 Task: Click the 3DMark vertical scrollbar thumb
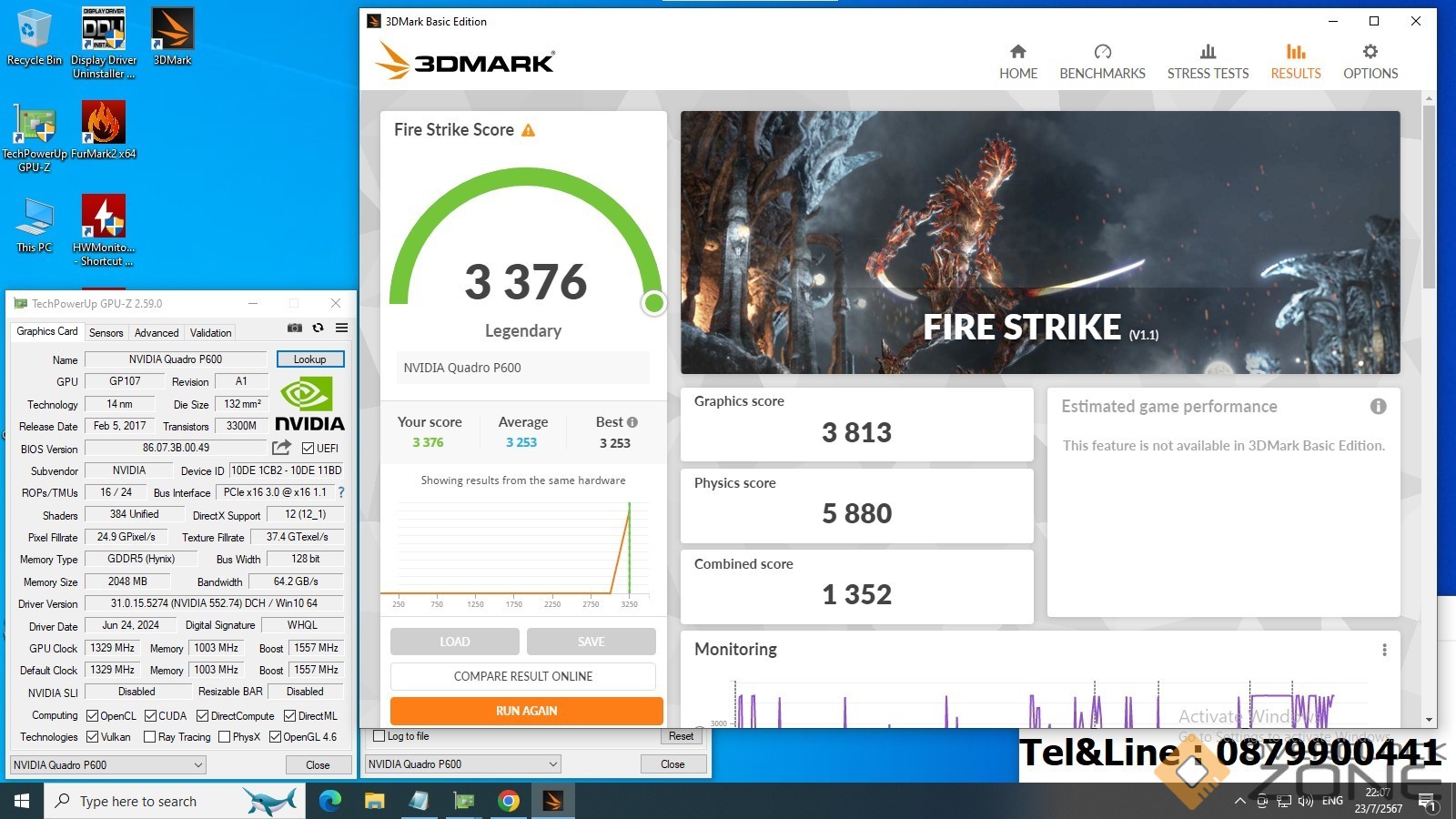point(1429,197)
